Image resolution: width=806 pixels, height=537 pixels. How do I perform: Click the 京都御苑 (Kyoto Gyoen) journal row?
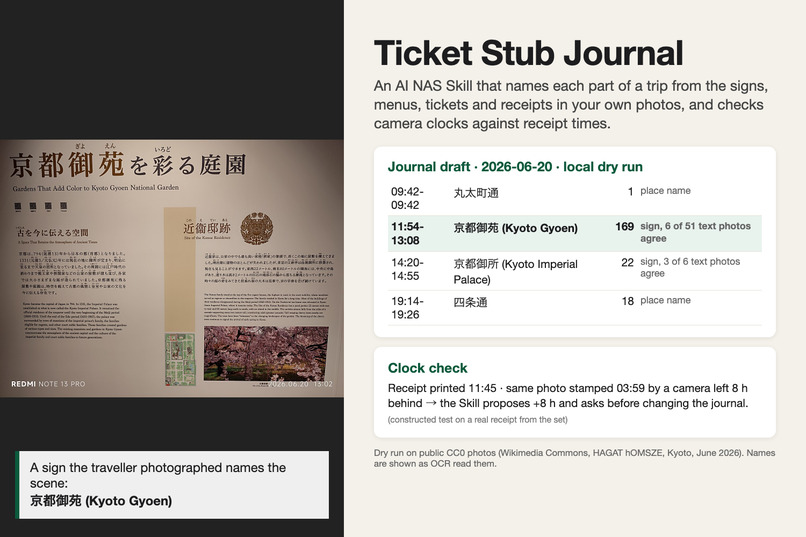click(x=575, y=233)
